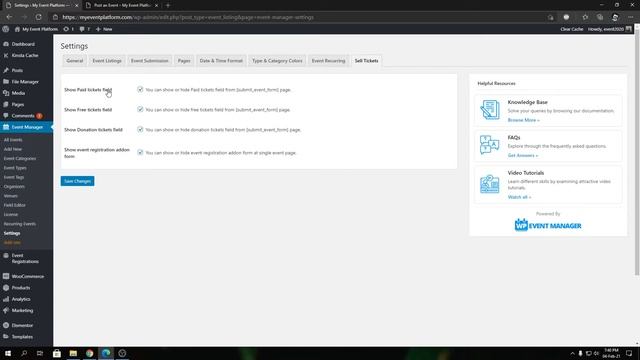Open Analytics in the sidebar
640x360 pixels.
coord(21,299)
